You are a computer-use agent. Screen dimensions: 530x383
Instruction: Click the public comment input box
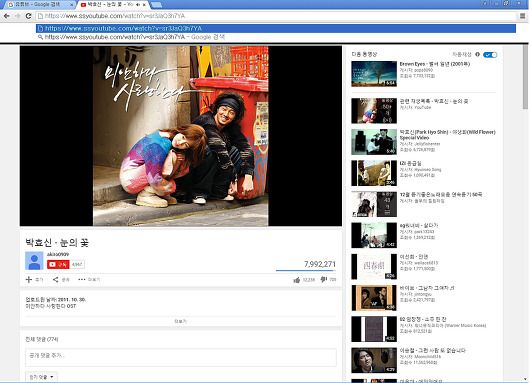pyautogui.click(x=181, y=357)
